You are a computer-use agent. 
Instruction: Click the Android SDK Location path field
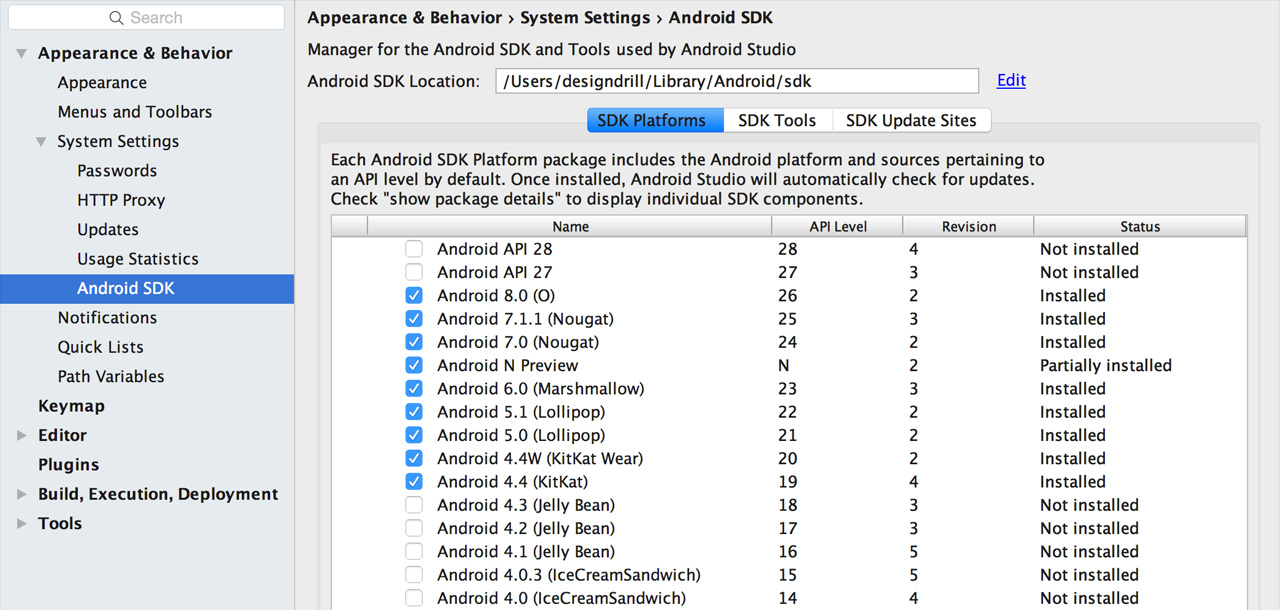click(x=736, y=81)
